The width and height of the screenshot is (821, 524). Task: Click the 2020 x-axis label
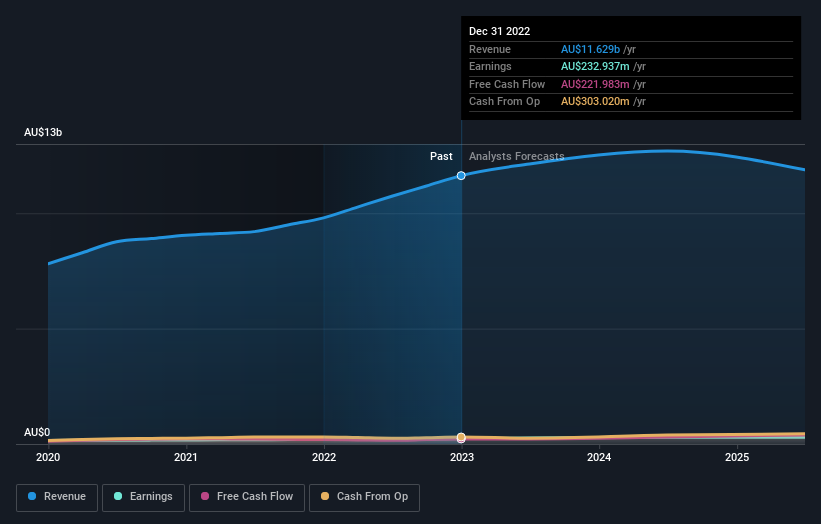tap(48, 457)
